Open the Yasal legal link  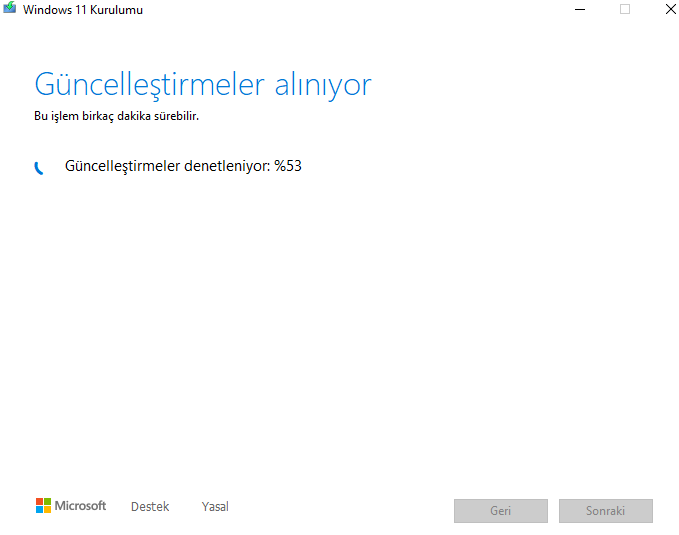tap(215, 506)
